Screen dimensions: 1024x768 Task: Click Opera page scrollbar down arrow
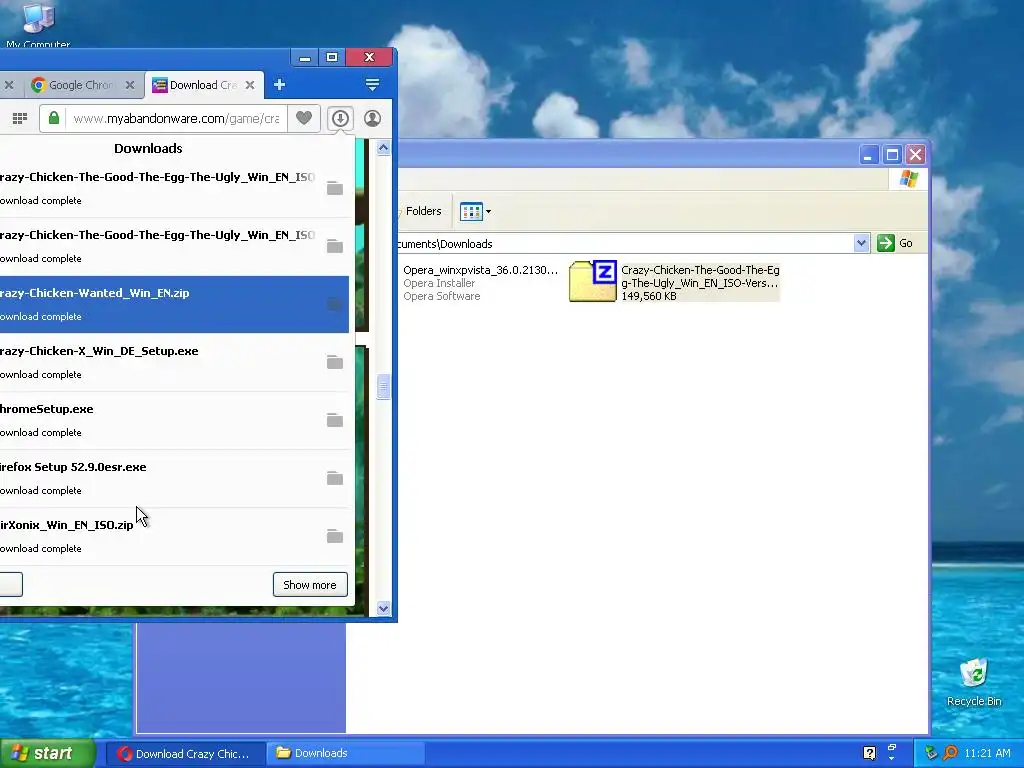(x=383, y=608)
